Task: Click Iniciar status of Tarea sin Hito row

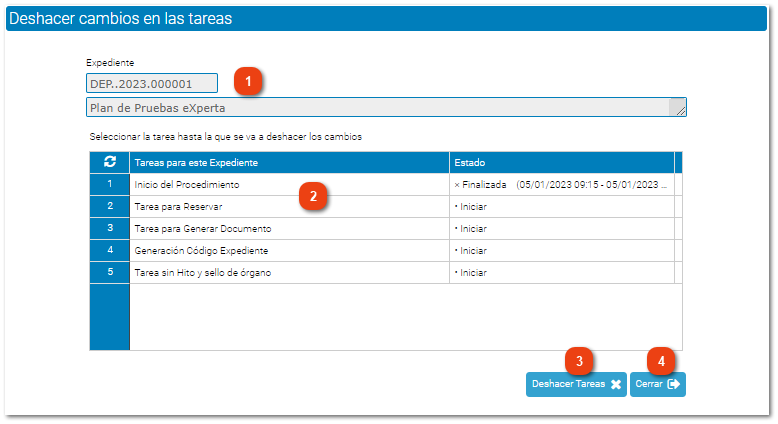Action: tap(562, 272)
